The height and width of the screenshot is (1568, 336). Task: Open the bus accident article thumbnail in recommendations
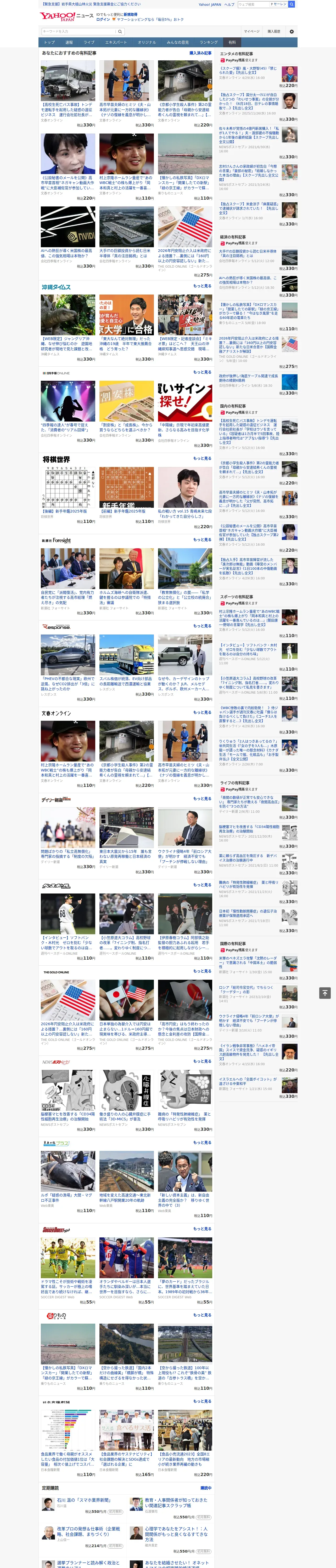coord(68,80)
